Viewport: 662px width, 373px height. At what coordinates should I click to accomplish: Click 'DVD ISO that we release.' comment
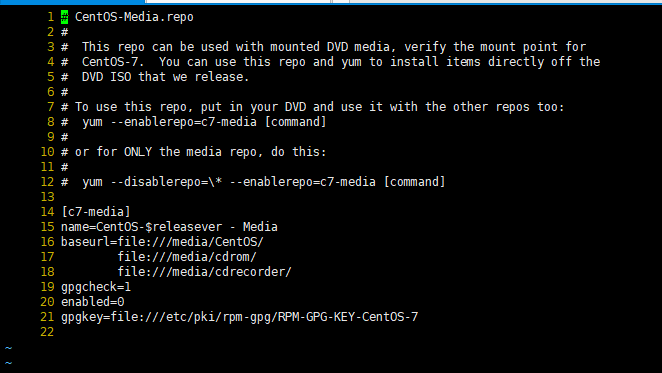[166, 77]
